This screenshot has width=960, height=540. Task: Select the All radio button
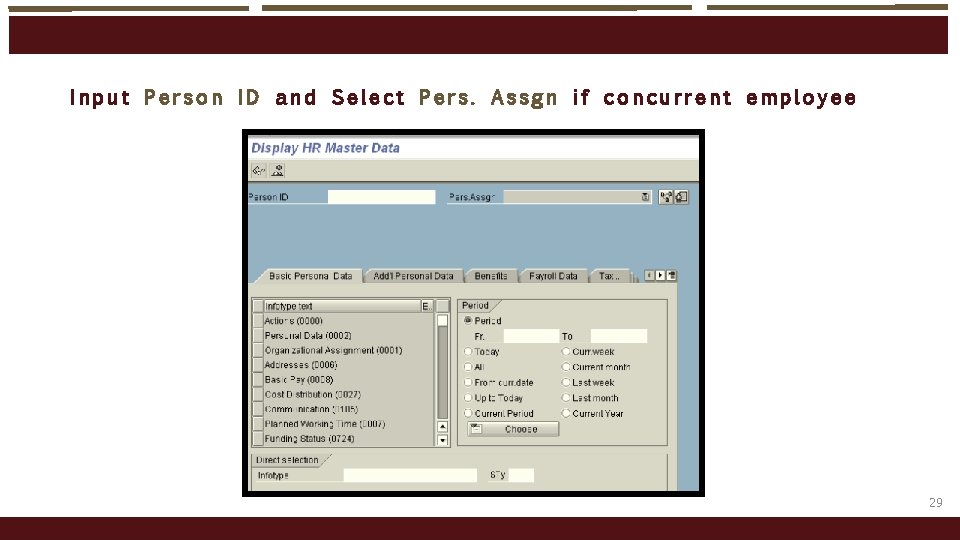[x=468, y=367]
